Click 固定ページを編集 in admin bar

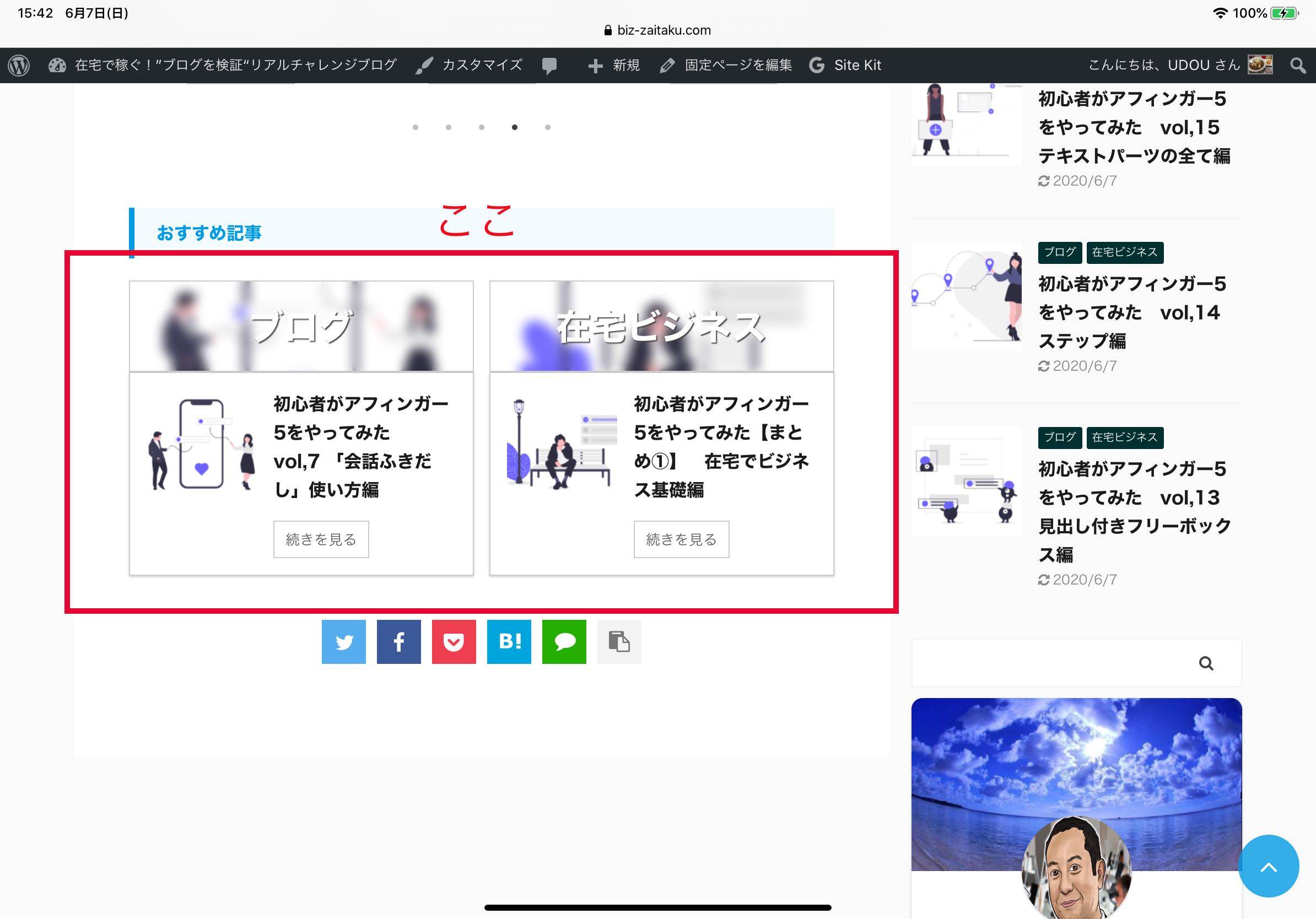pos(726,66)
